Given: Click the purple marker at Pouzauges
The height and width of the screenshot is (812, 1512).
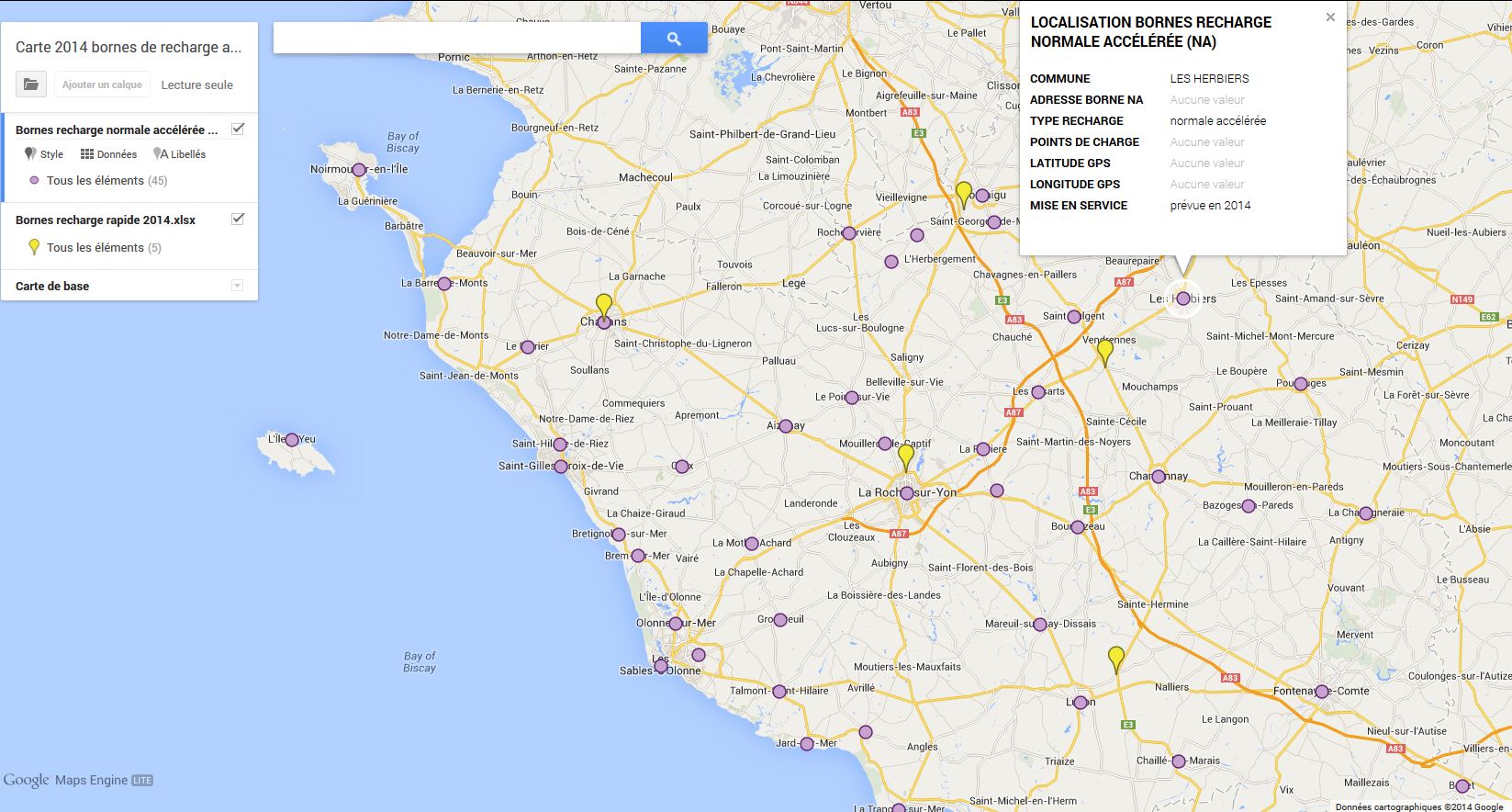Looking at the screenshot, I should pyautogui.click(x=1301, y=384).
